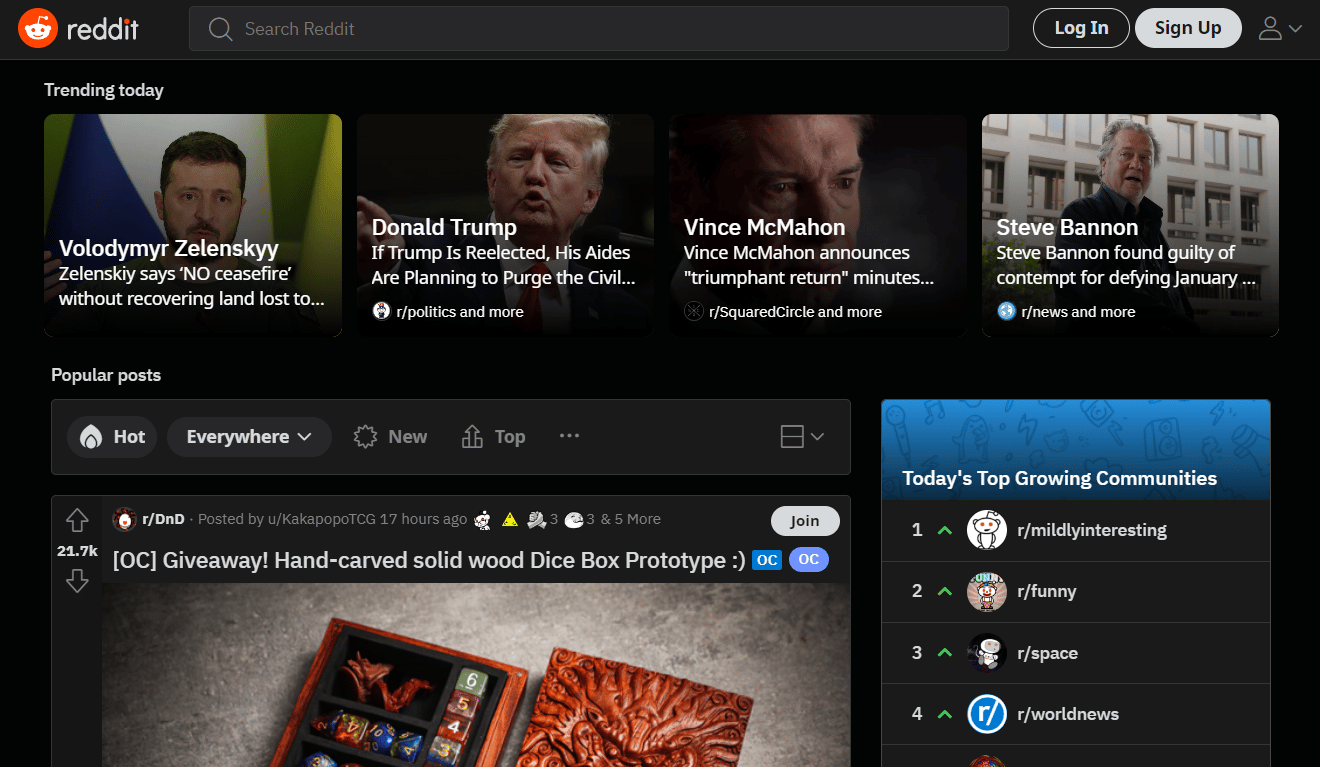Click the blue square OC tag
Viewport: 1320px width, 767px height.
point(767,560)
